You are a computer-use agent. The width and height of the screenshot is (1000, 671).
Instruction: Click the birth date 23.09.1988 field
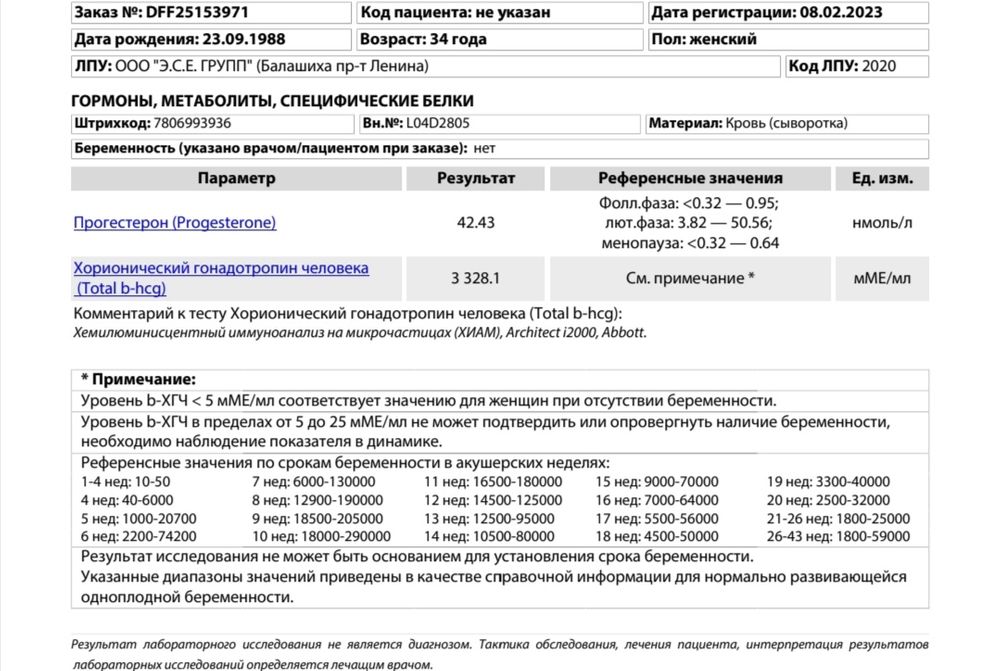(211, 40)
